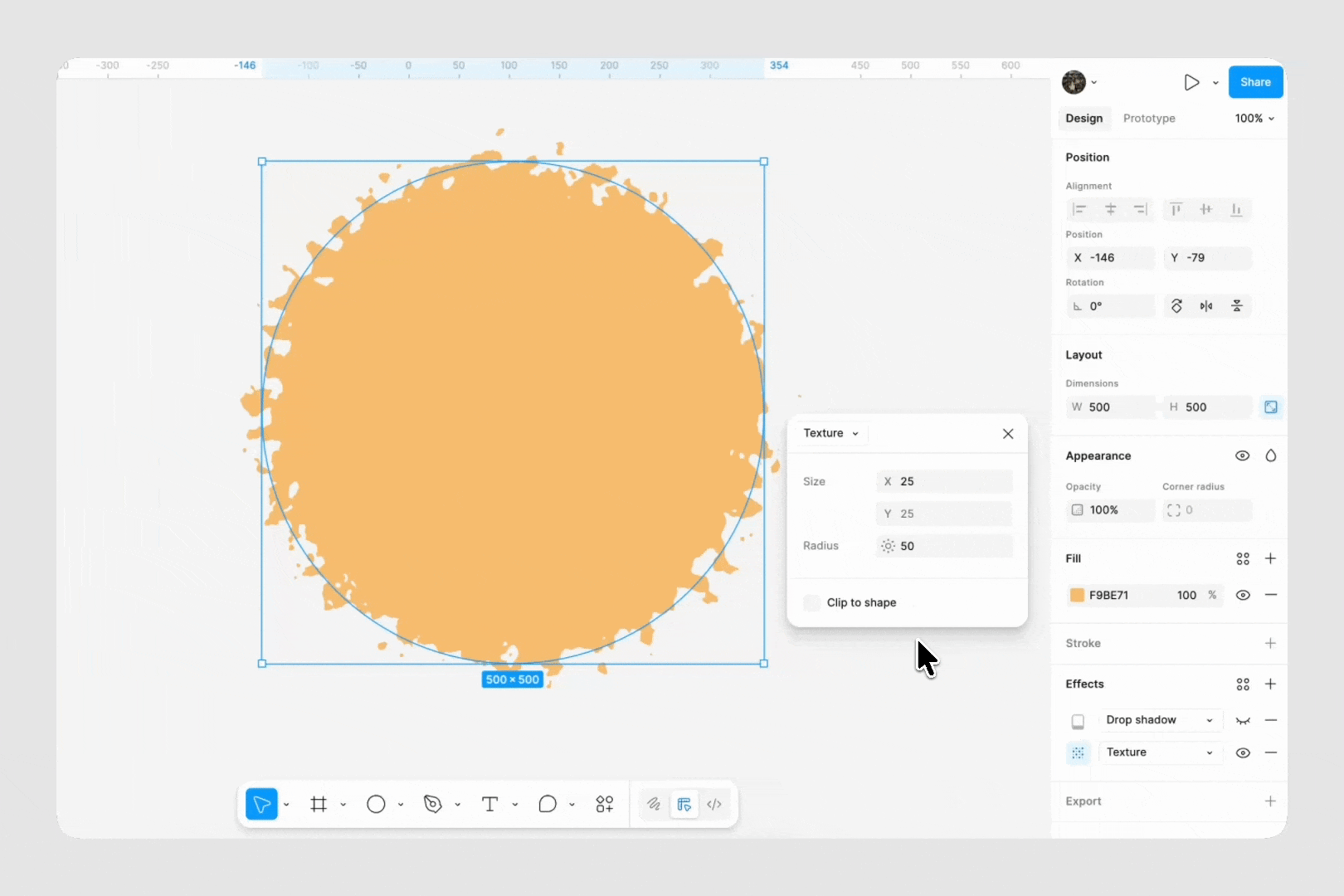The image size is (1344, 896).
Task: Click the F9BE71 fill color swatch
Action: coord(1077,595)
